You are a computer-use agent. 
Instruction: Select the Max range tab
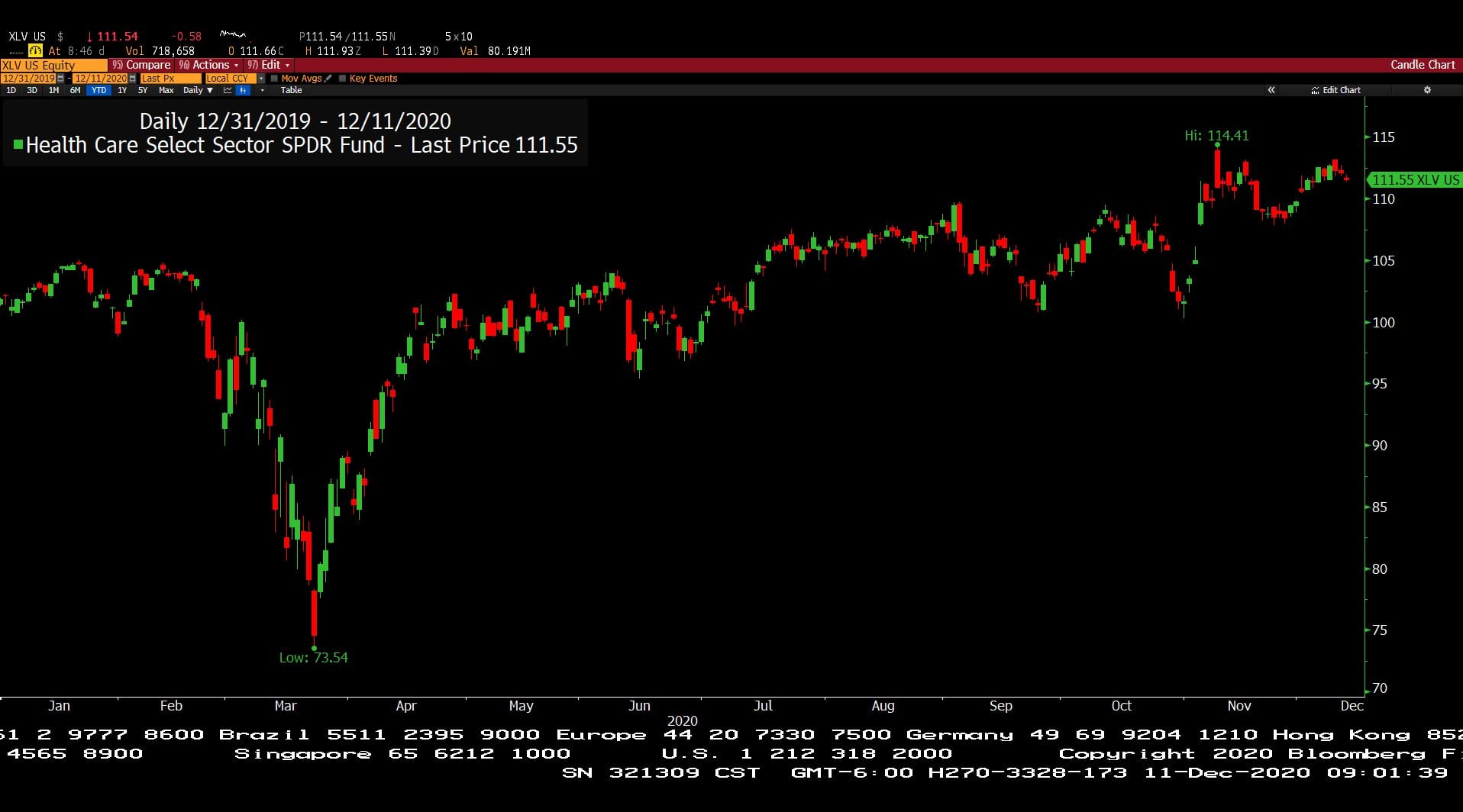pyautogui.click(x=166, y=90)
